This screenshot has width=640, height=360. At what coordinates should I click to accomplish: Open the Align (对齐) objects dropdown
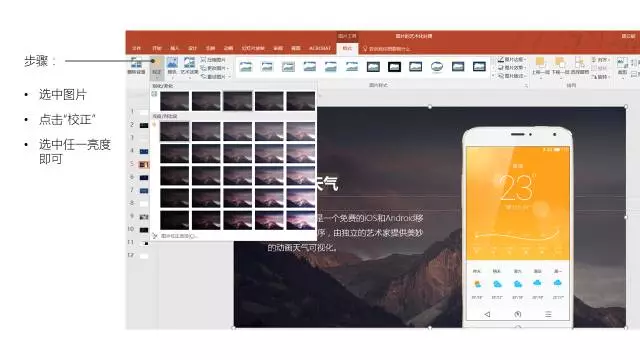coord(600,60)
